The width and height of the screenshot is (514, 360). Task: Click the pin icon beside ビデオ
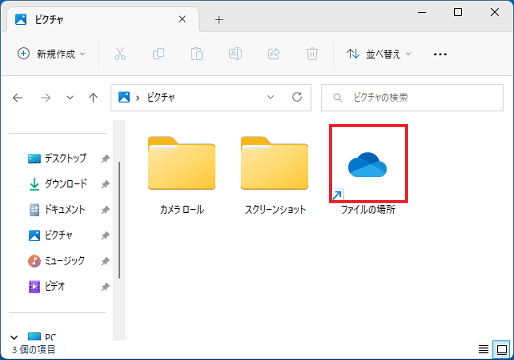tap(105, 287)
